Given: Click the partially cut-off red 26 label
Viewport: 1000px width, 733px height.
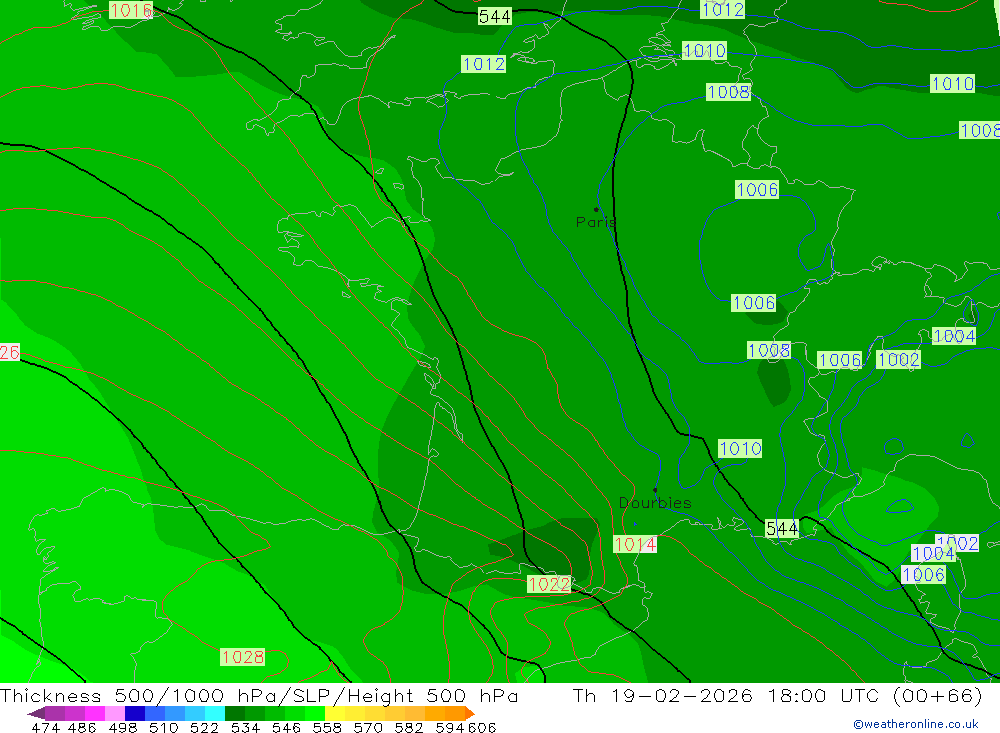Looking at the screenshot, I should (x=10, y=352).
